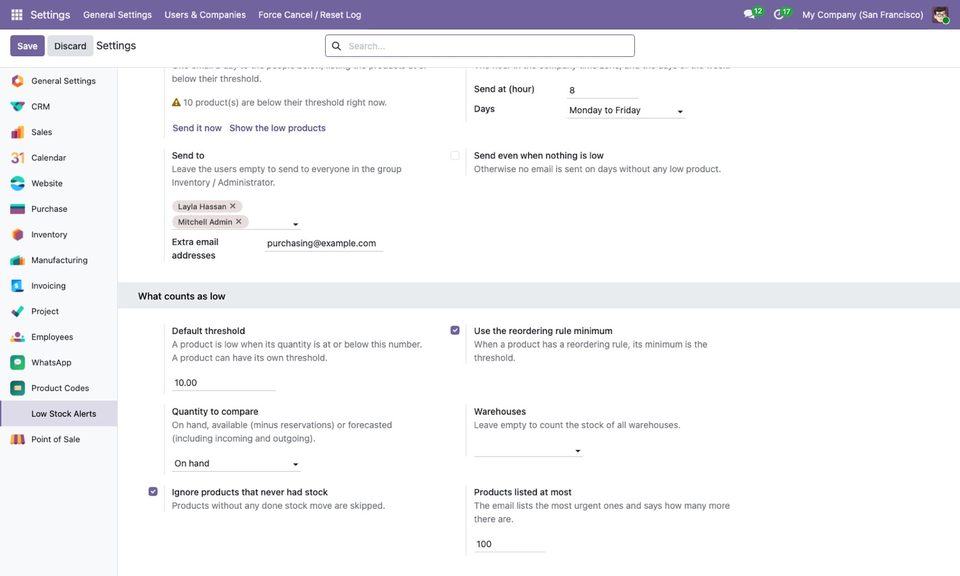
Task: Click the Website sidebar icon
Action: 18,184
